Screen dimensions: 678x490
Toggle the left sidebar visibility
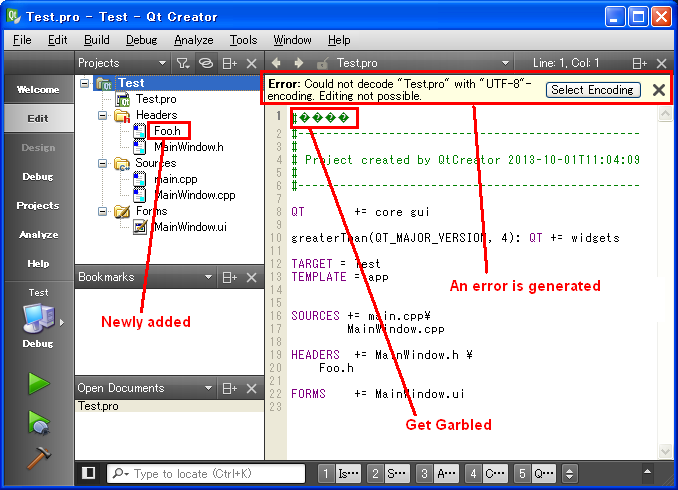(88, 473)
